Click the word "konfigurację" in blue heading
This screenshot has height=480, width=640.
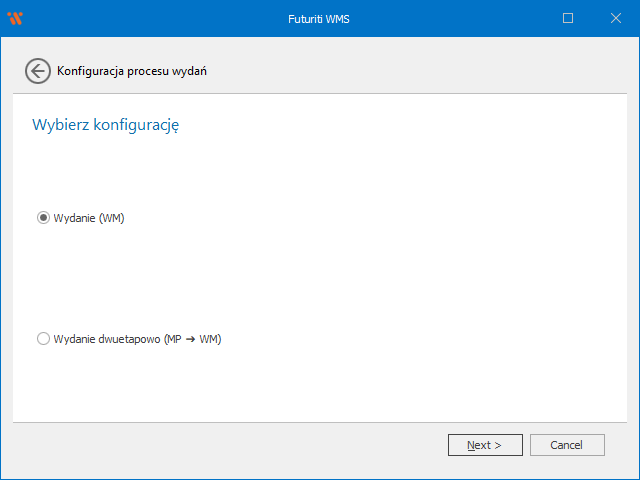point(135,125)
